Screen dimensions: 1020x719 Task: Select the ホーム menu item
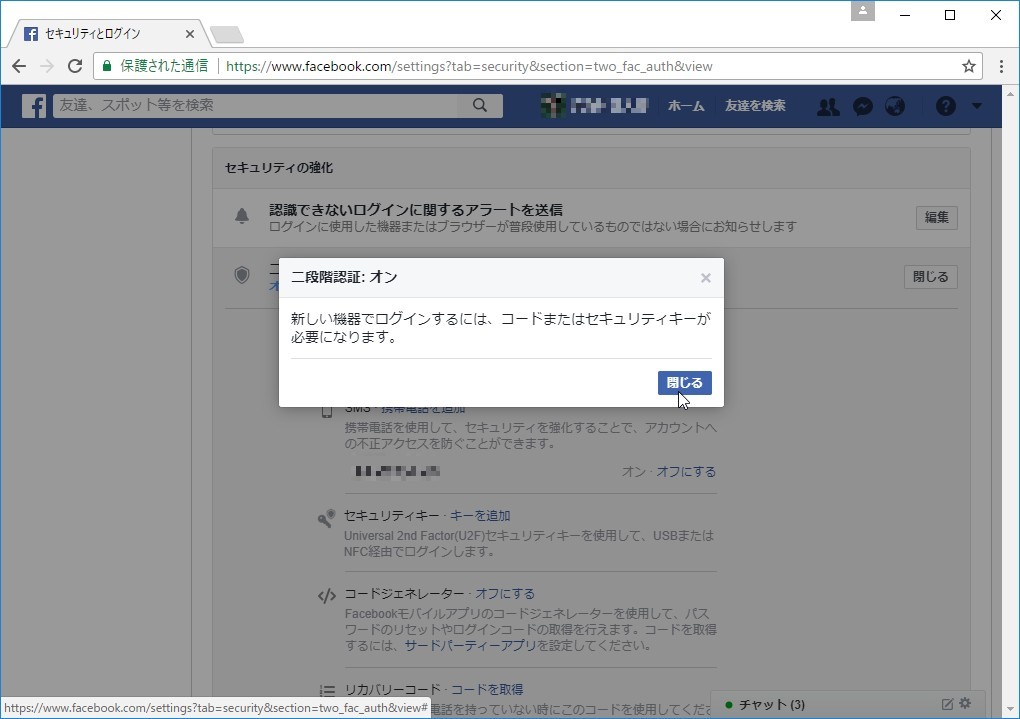click(x=687, y=105)
